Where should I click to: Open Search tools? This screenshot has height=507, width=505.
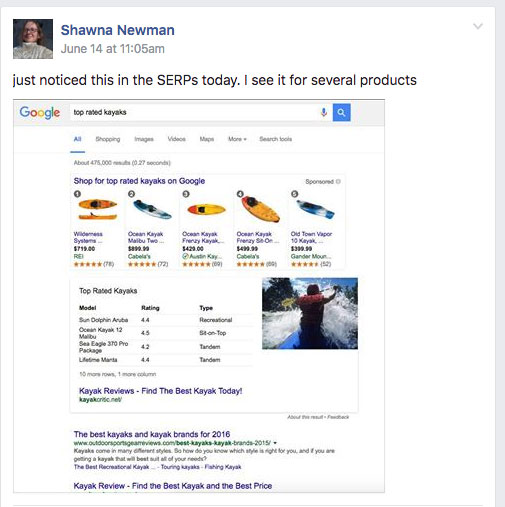pyautogui.click(x=276, y=139)
